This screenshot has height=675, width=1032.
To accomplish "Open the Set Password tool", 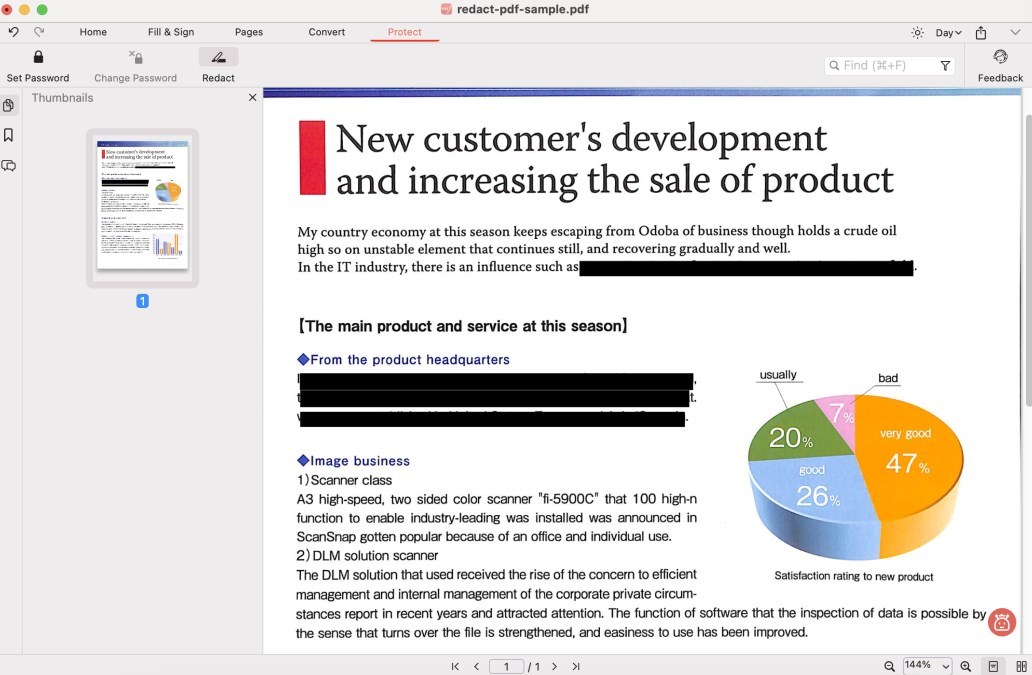I will (x=38, y=63).
